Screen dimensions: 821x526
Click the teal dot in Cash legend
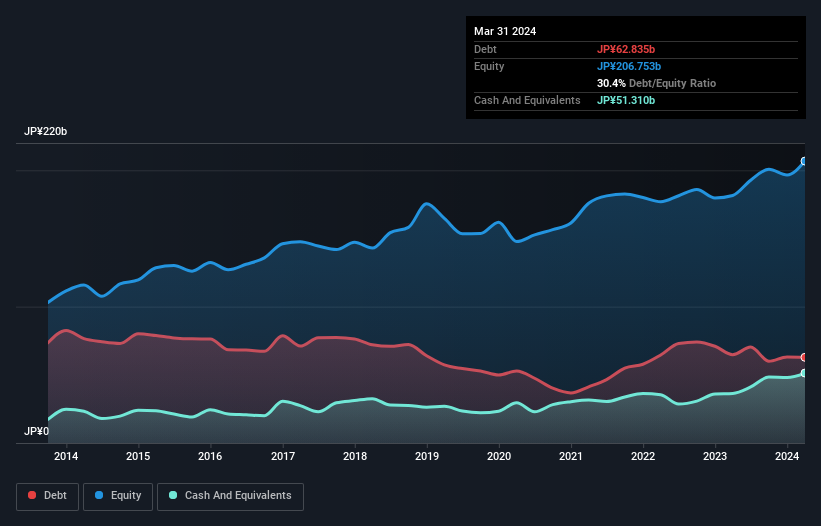174,495
